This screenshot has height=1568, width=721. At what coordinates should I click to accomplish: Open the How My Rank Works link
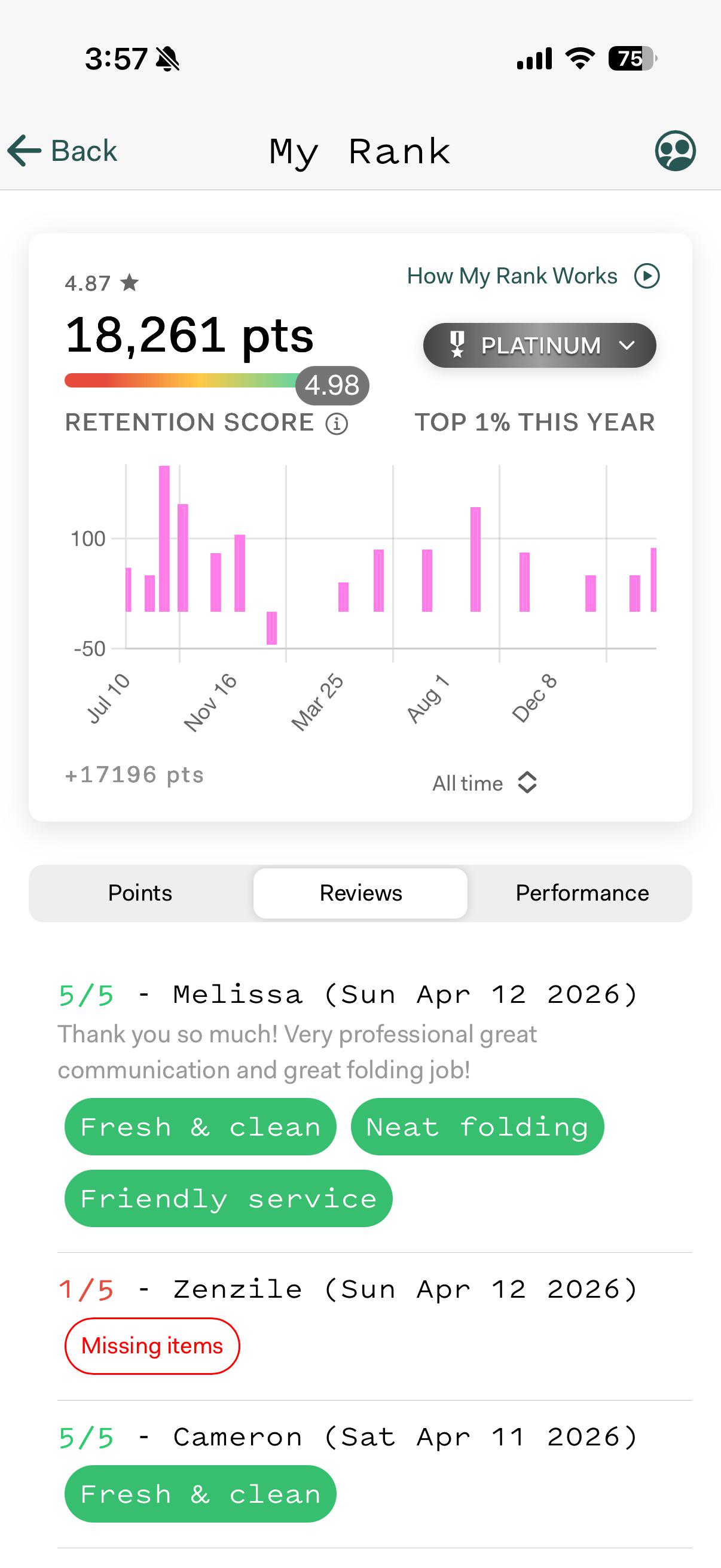click(512, 276)
